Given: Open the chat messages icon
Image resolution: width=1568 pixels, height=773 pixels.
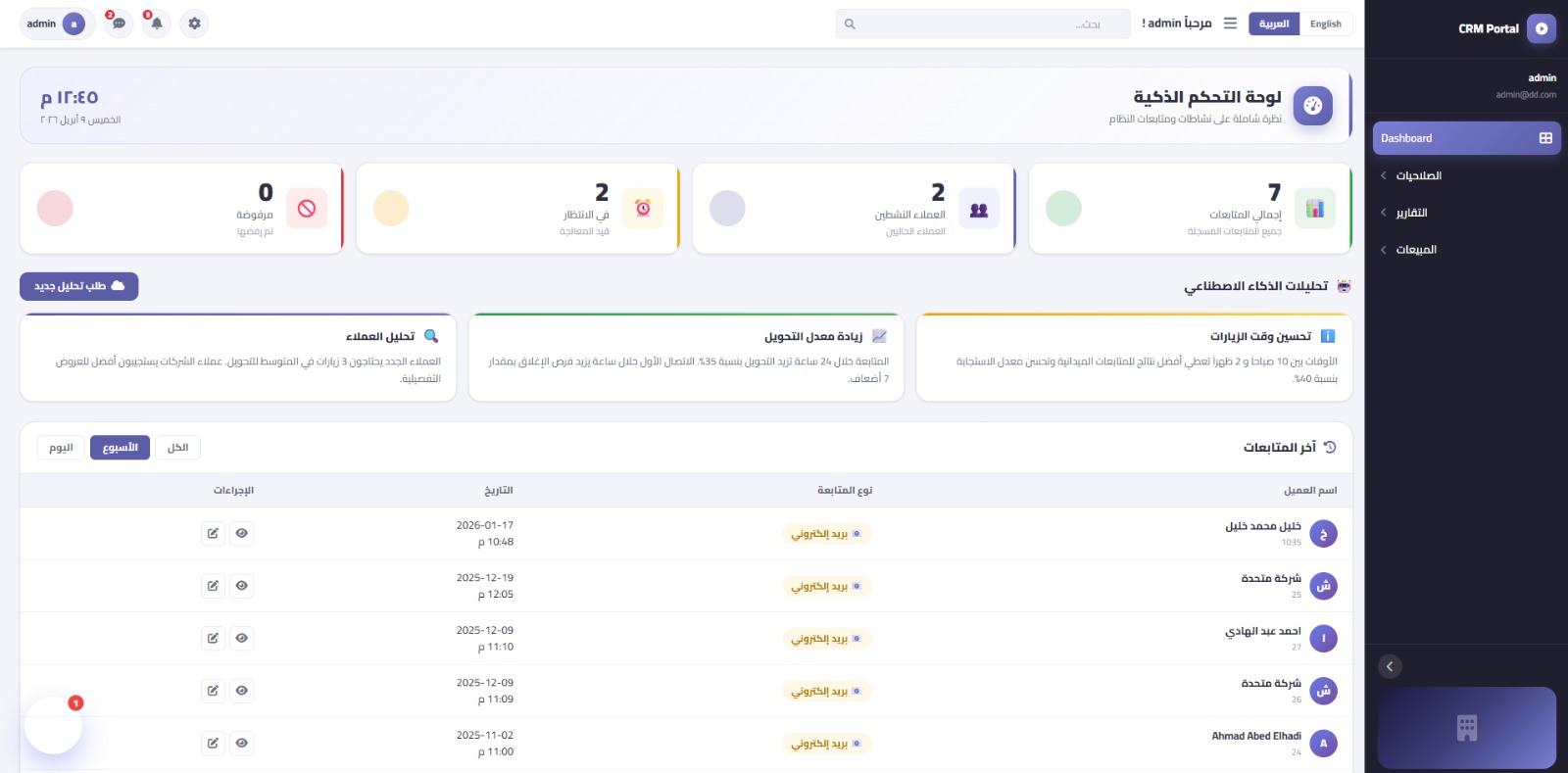Looking at the screenshot, I should (x=119, y=24).
